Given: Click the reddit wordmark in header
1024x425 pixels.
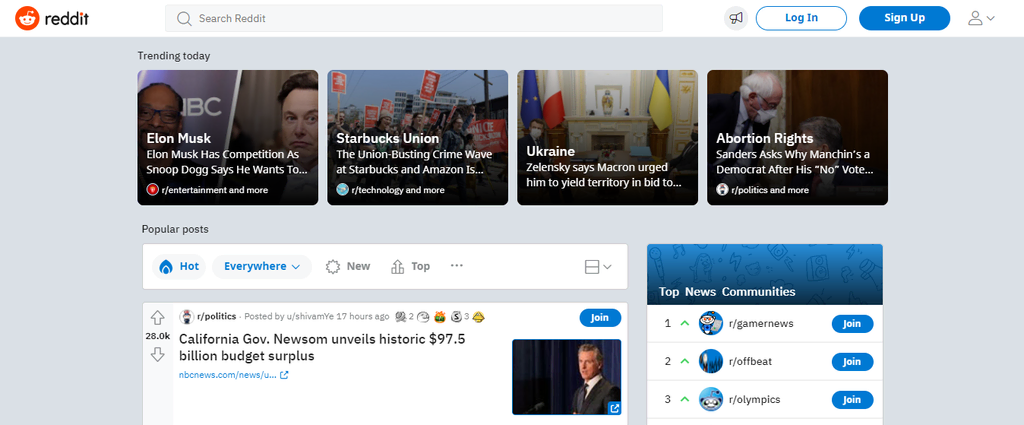Looking at the screenshot, I should [x=67, y=18].
